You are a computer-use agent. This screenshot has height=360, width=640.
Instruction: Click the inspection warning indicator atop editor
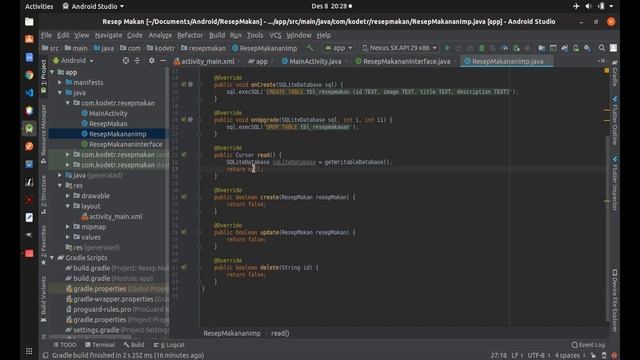pyautogui.click(x=607, y=71)
